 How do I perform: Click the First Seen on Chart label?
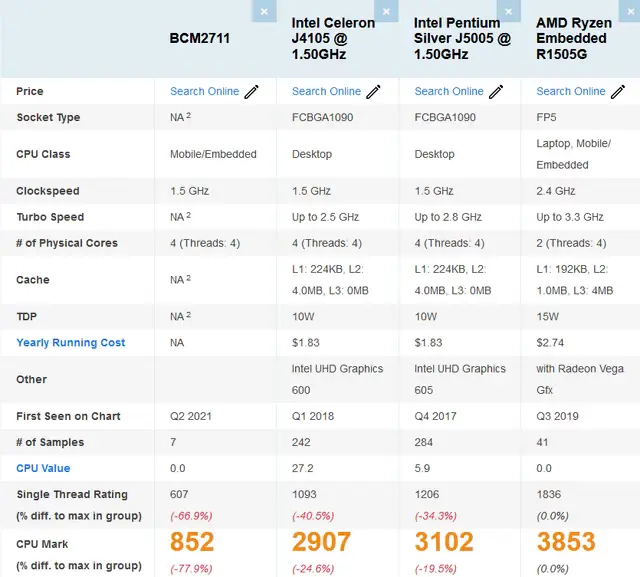pyautogui.click(x=68, y=416)
